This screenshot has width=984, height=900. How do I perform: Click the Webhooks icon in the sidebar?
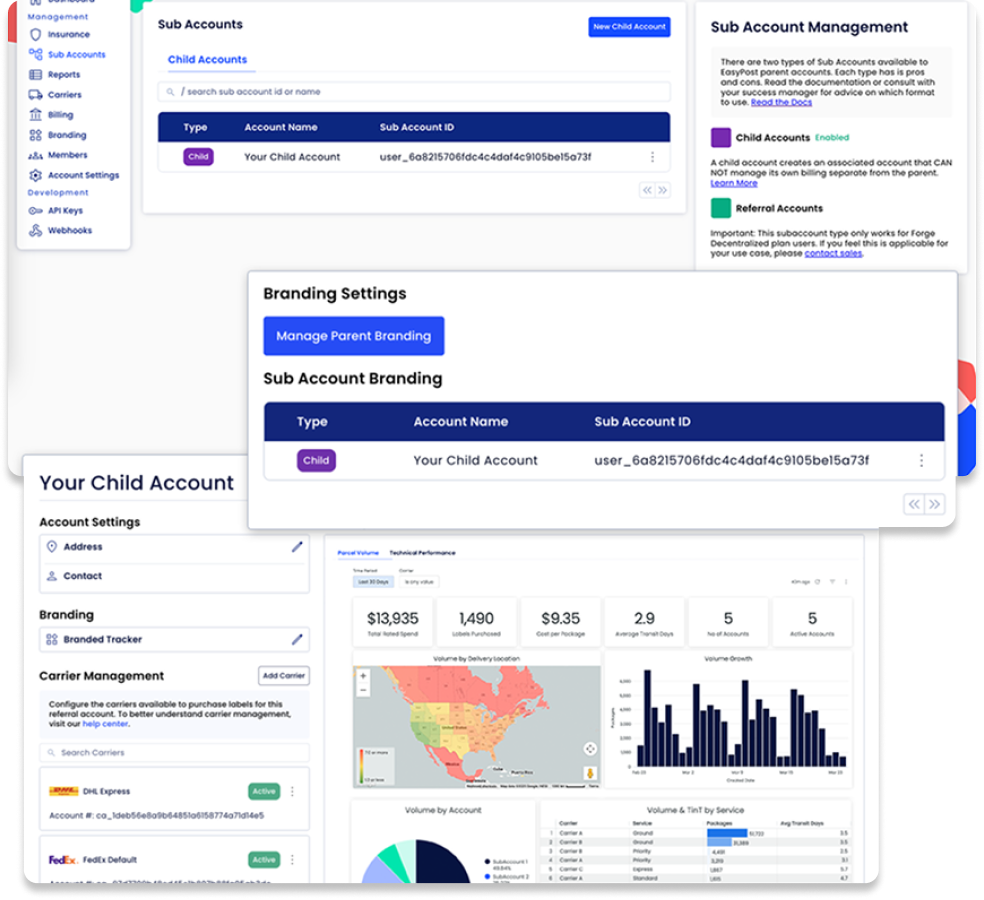(36, 231)
